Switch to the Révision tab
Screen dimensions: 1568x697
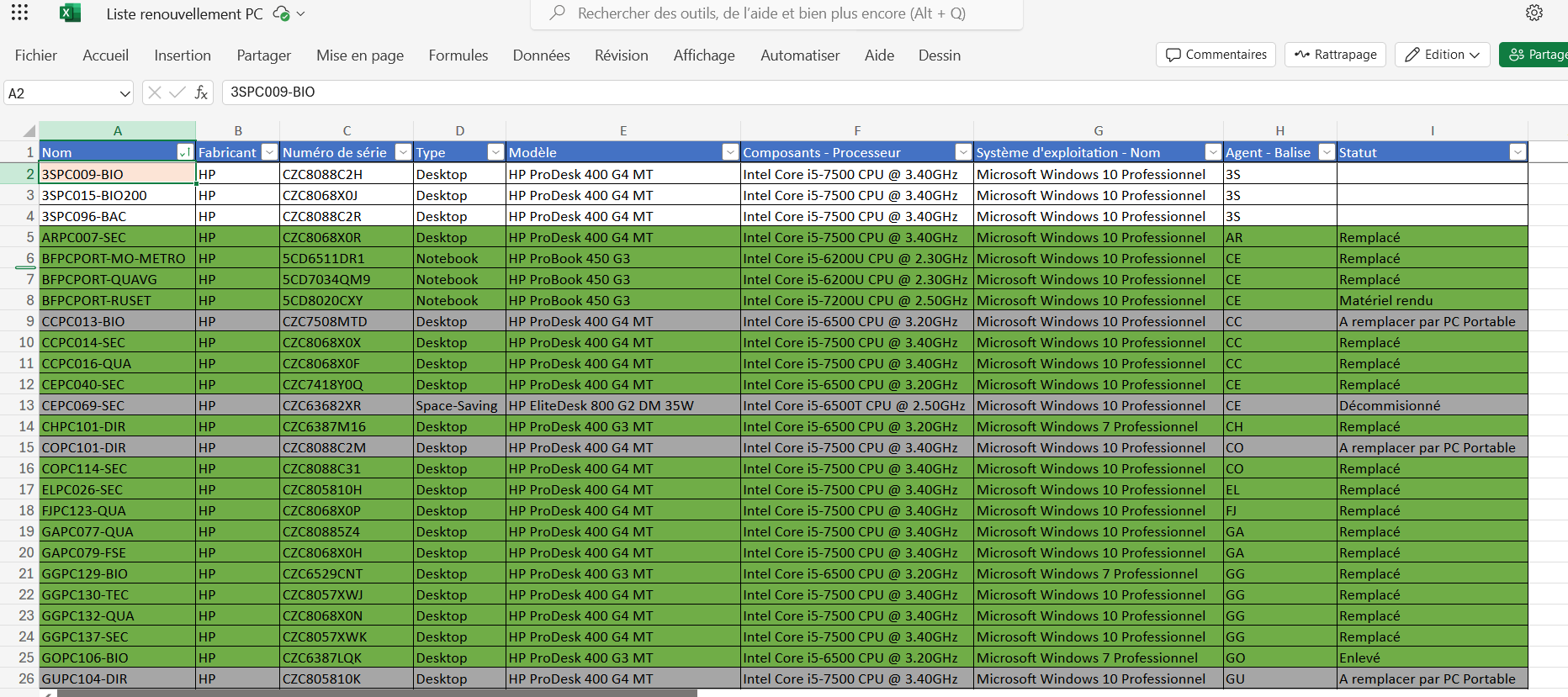622,55
